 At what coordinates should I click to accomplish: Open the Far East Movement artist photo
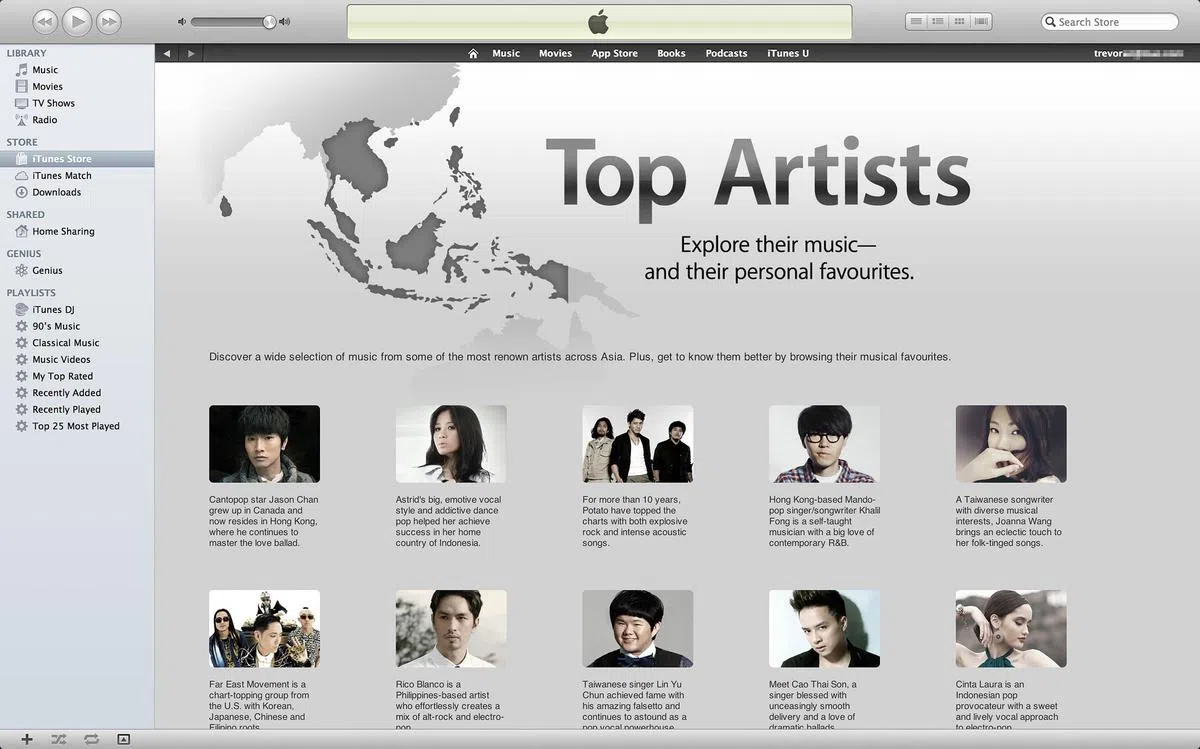point(264,628)
